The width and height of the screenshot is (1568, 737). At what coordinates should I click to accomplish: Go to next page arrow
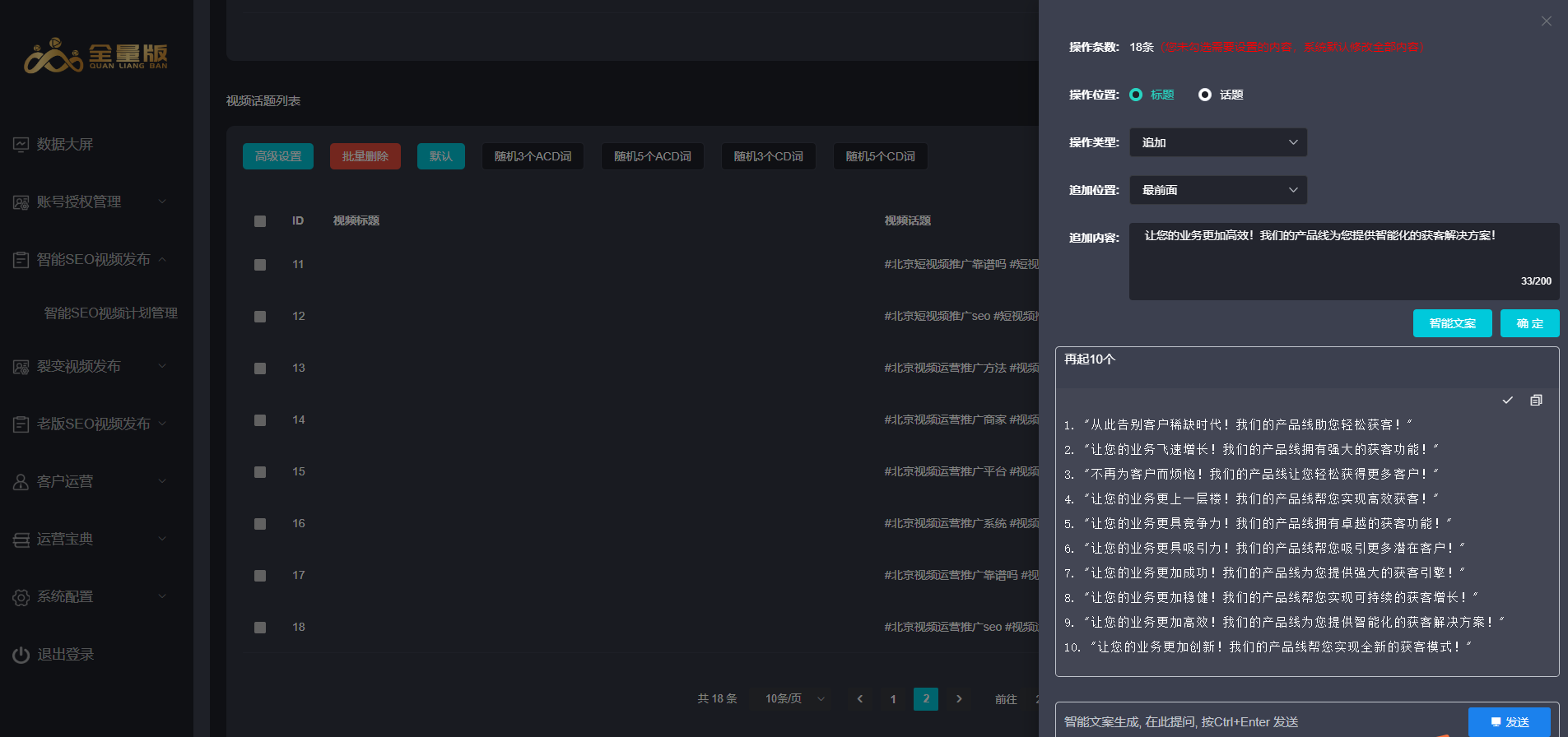click(x=959, y=699)
